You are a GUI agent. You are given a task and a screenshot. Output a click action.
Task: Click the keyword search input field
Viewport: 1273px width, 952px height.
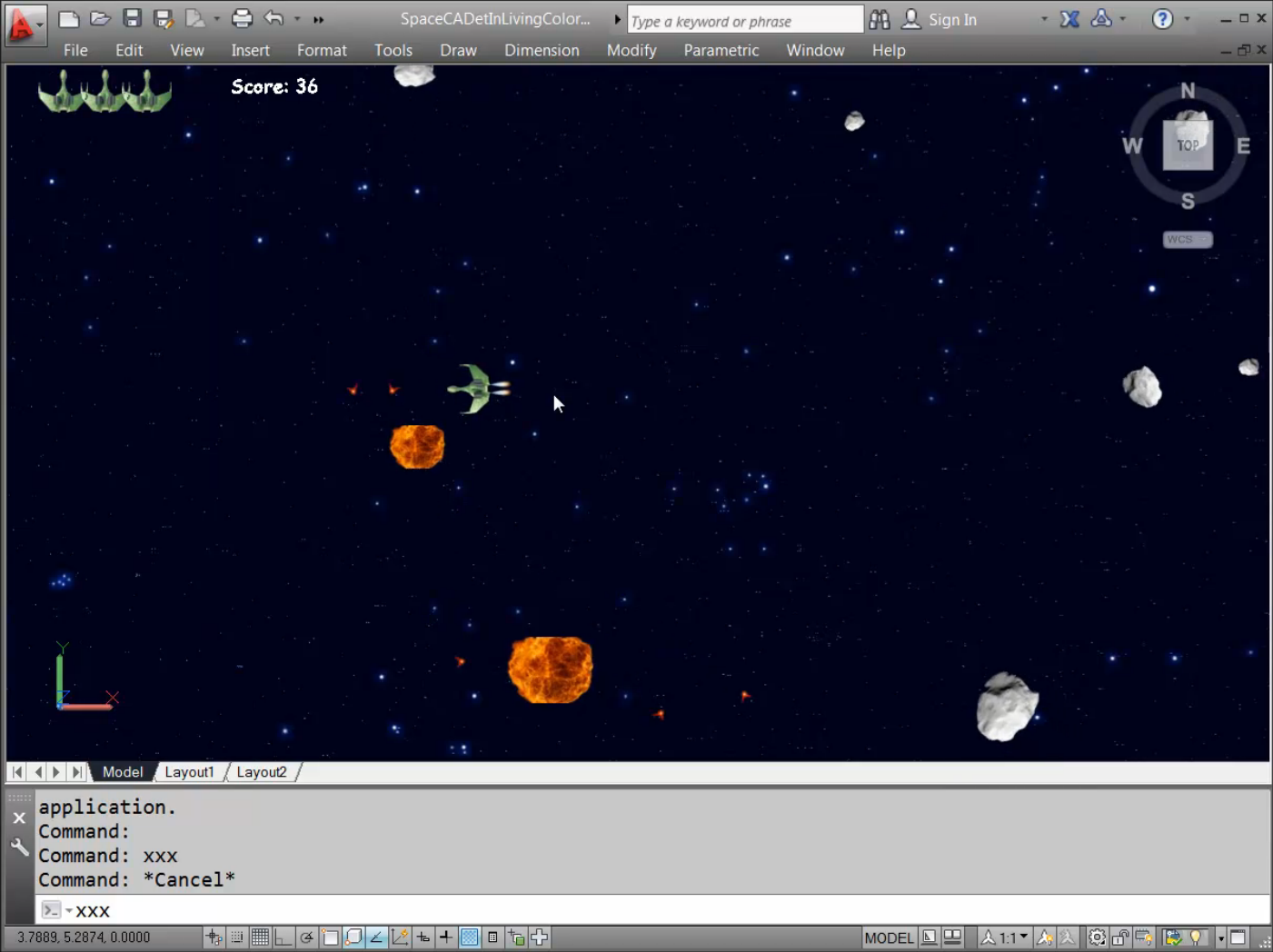click(744, 20)
